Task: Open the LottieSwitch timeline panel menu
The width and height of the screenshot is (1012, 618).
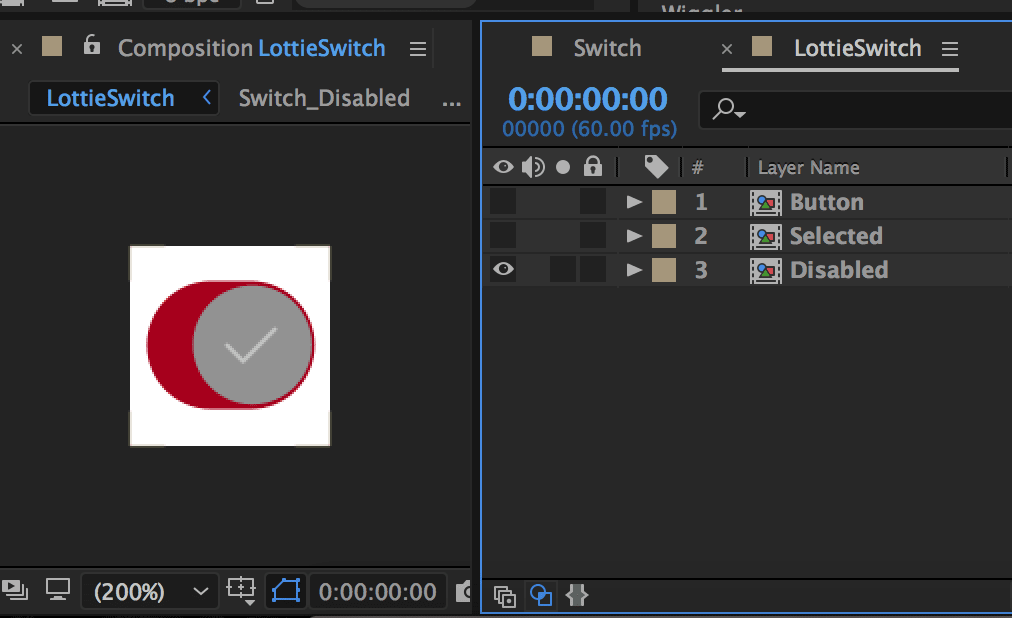Action: pos(949,49)
